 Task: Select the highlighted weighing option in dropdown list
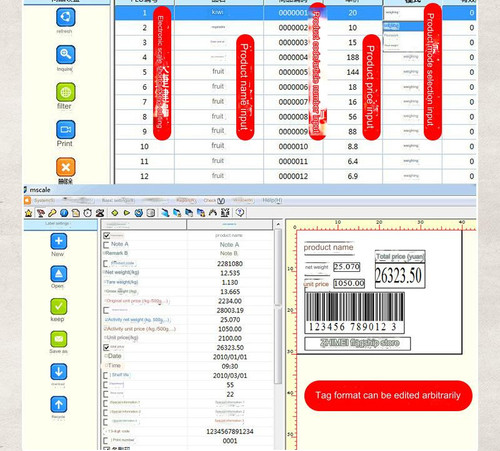(x=403, y=26)
